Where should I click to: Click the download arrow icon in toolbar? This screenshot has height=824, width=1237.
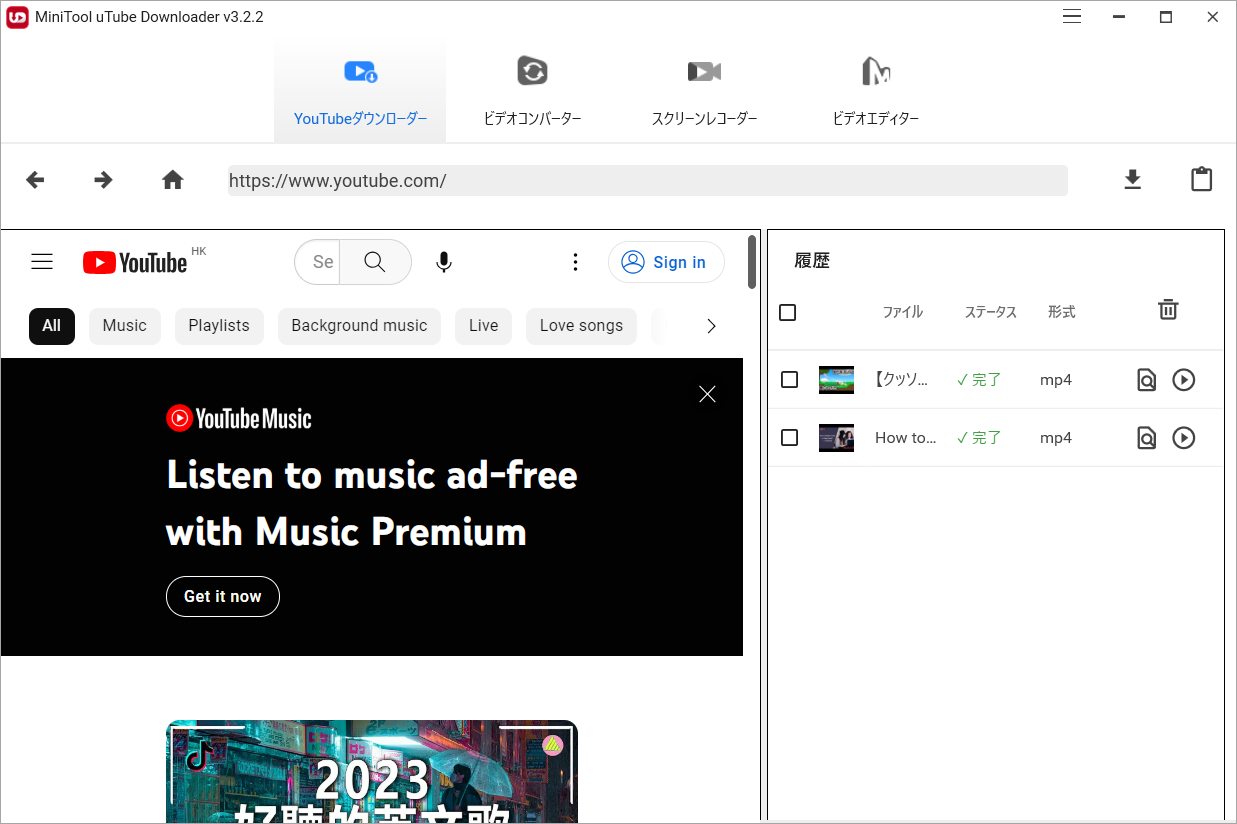(x=1132, y=180)
